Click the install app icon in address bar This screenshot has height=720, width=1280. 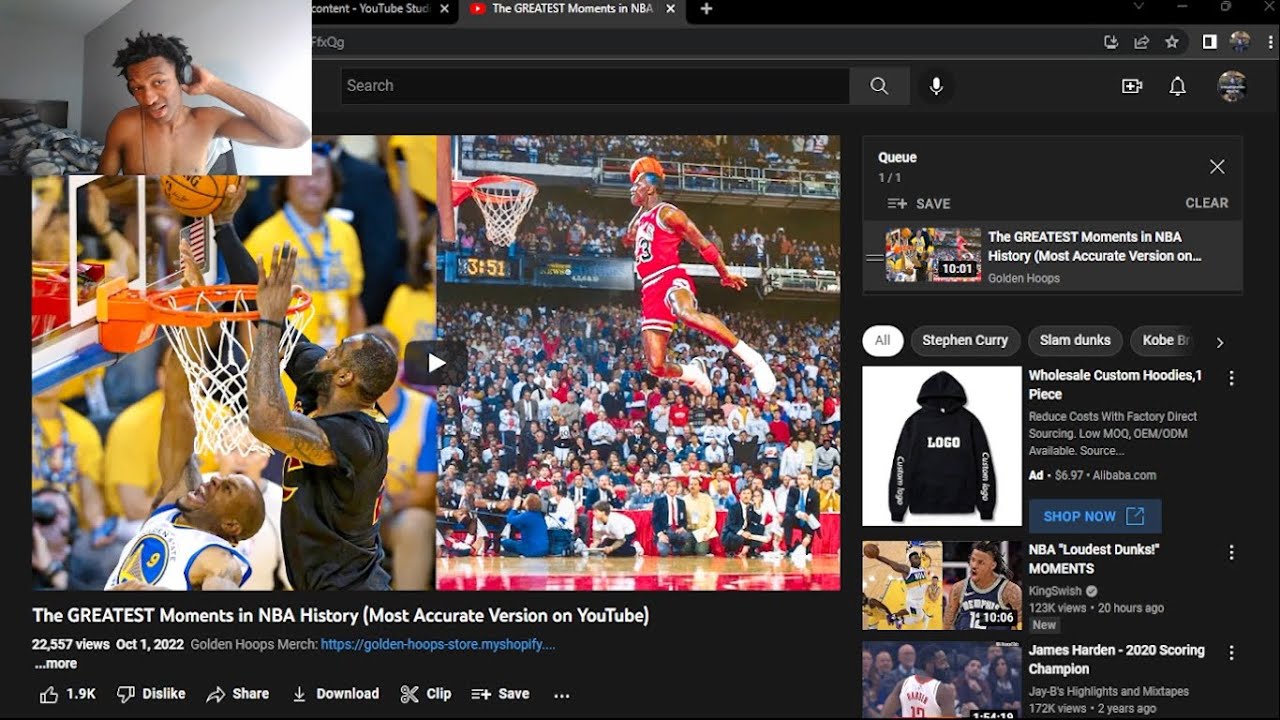(x=1110, y=42)
